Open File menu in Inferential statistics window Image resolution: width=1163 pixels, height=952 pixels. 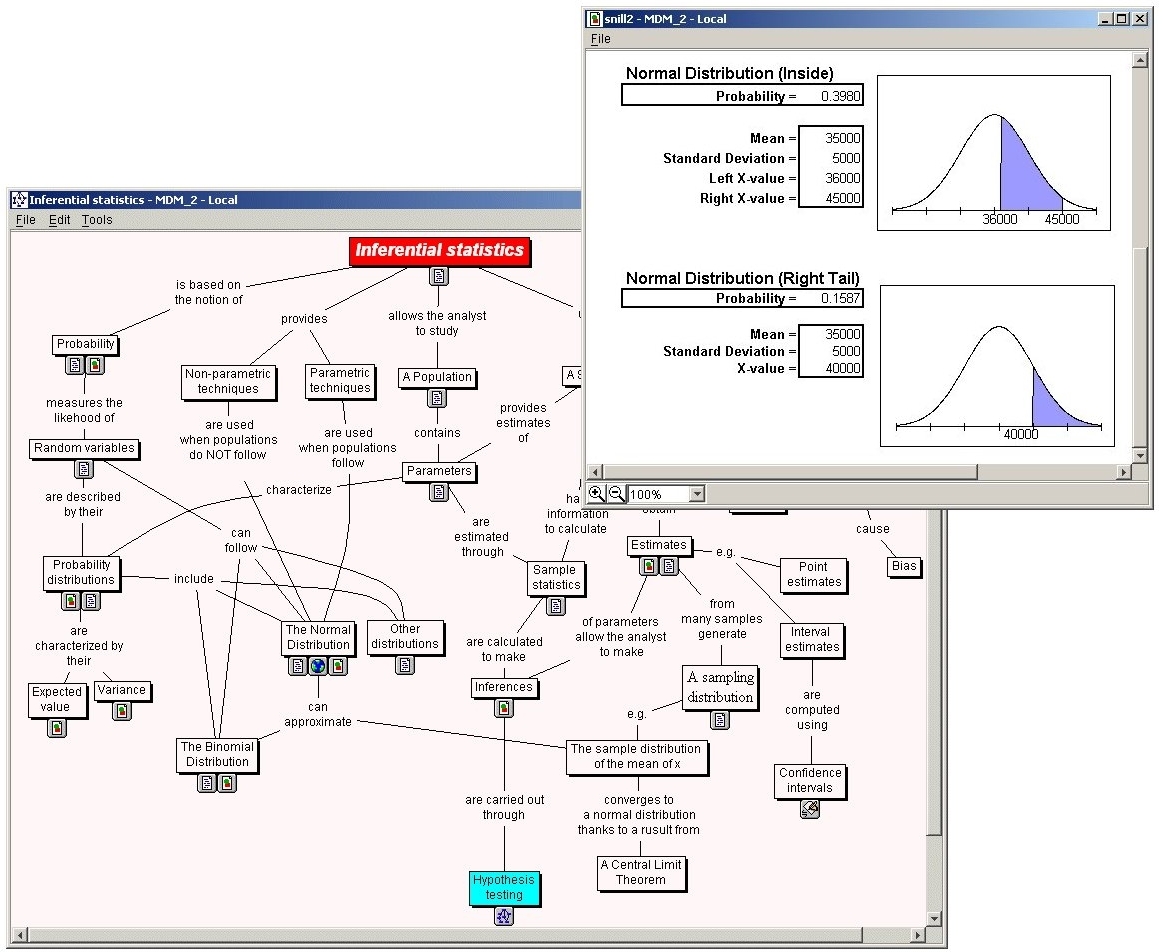point(26,219)
